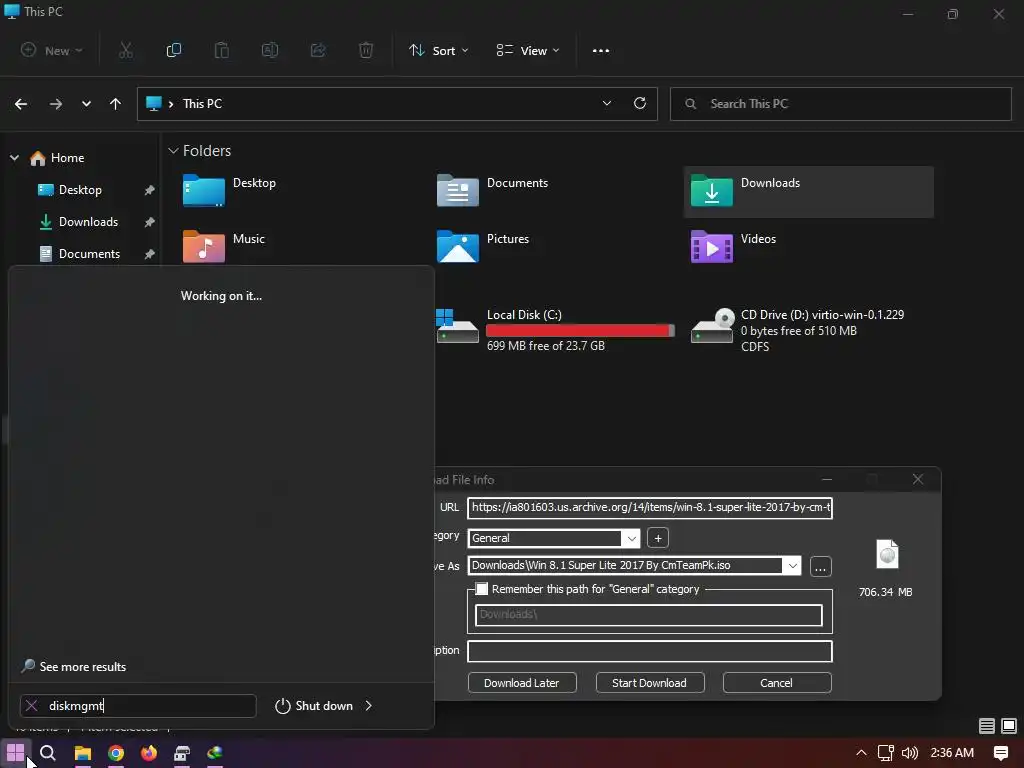Screen dimensions: 1024x768
Task: Open the New dropdown menu
Action: (x=52, y=50)
